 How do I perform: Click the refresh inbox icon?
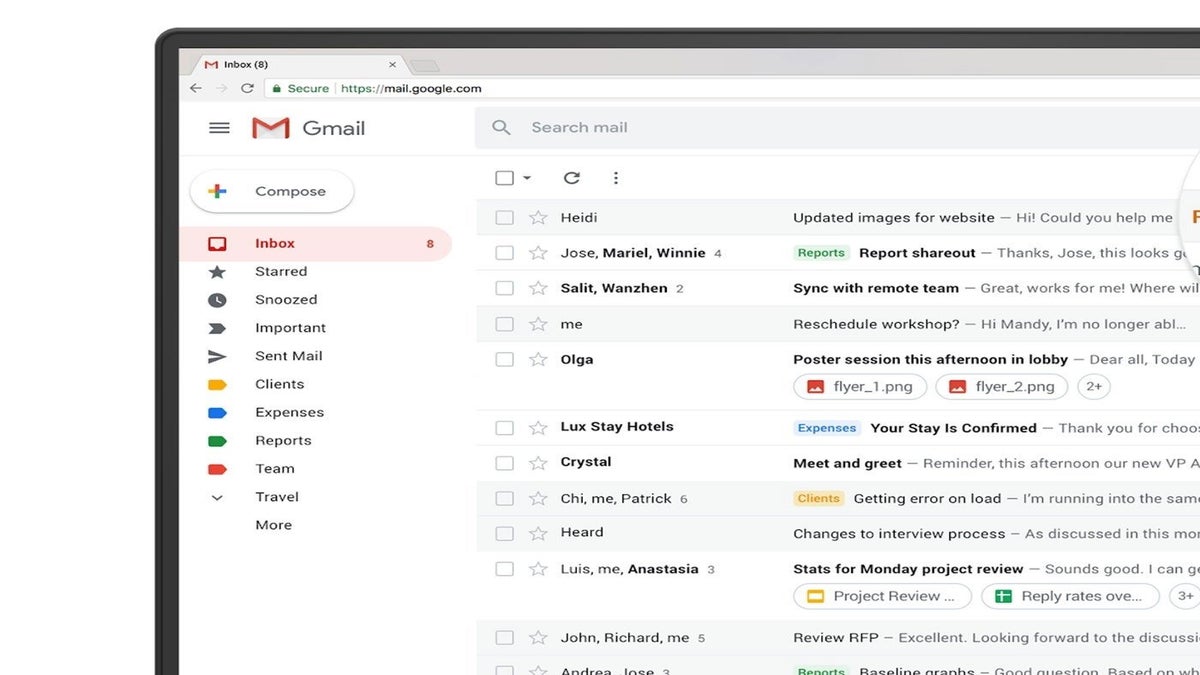(571, 178)
